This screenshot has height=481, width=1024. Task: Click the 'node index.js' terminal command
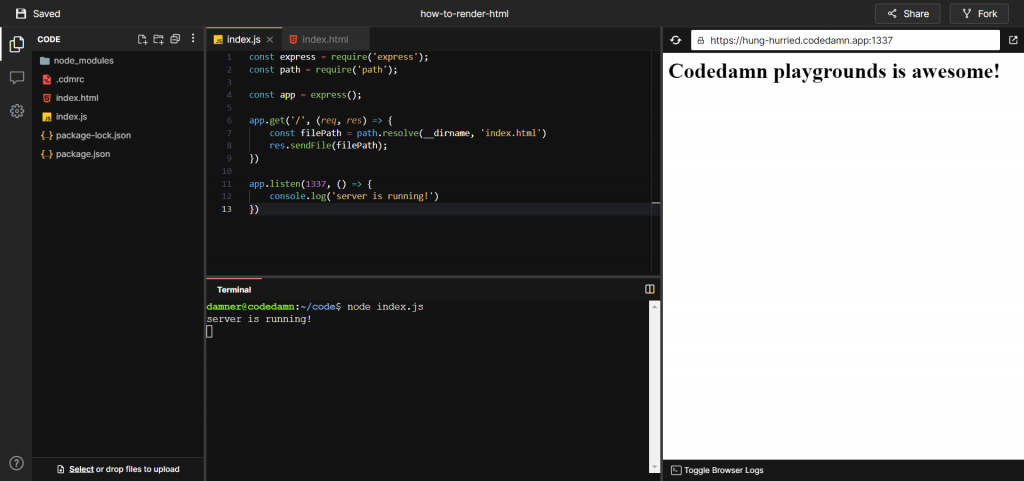pyautogui.click(x=385, y=307)
